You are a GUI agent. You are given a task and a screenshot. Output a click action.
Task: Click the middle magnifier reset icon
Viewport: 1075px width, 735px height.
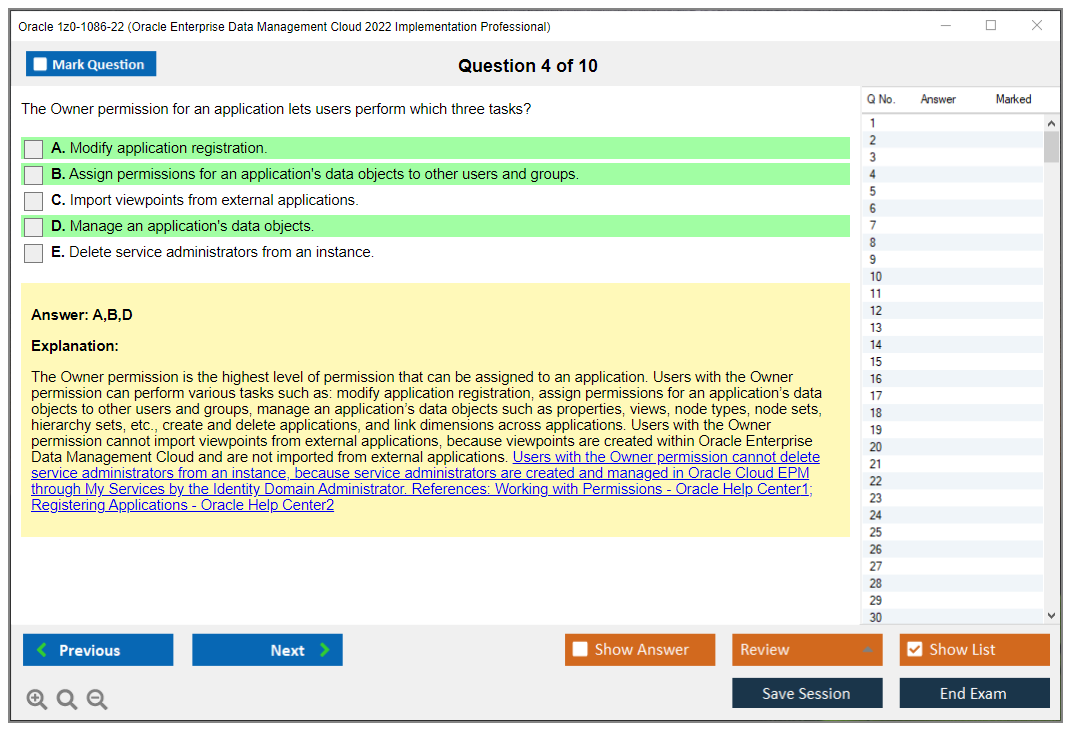point(66,699)
